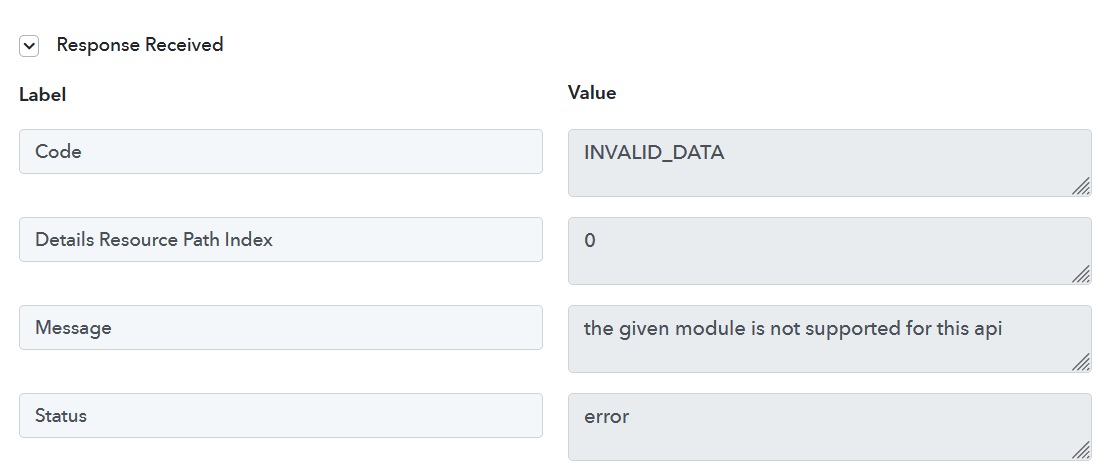Focus the Message label field
This screenshot has height=474, width=1110.
point(281,328)
